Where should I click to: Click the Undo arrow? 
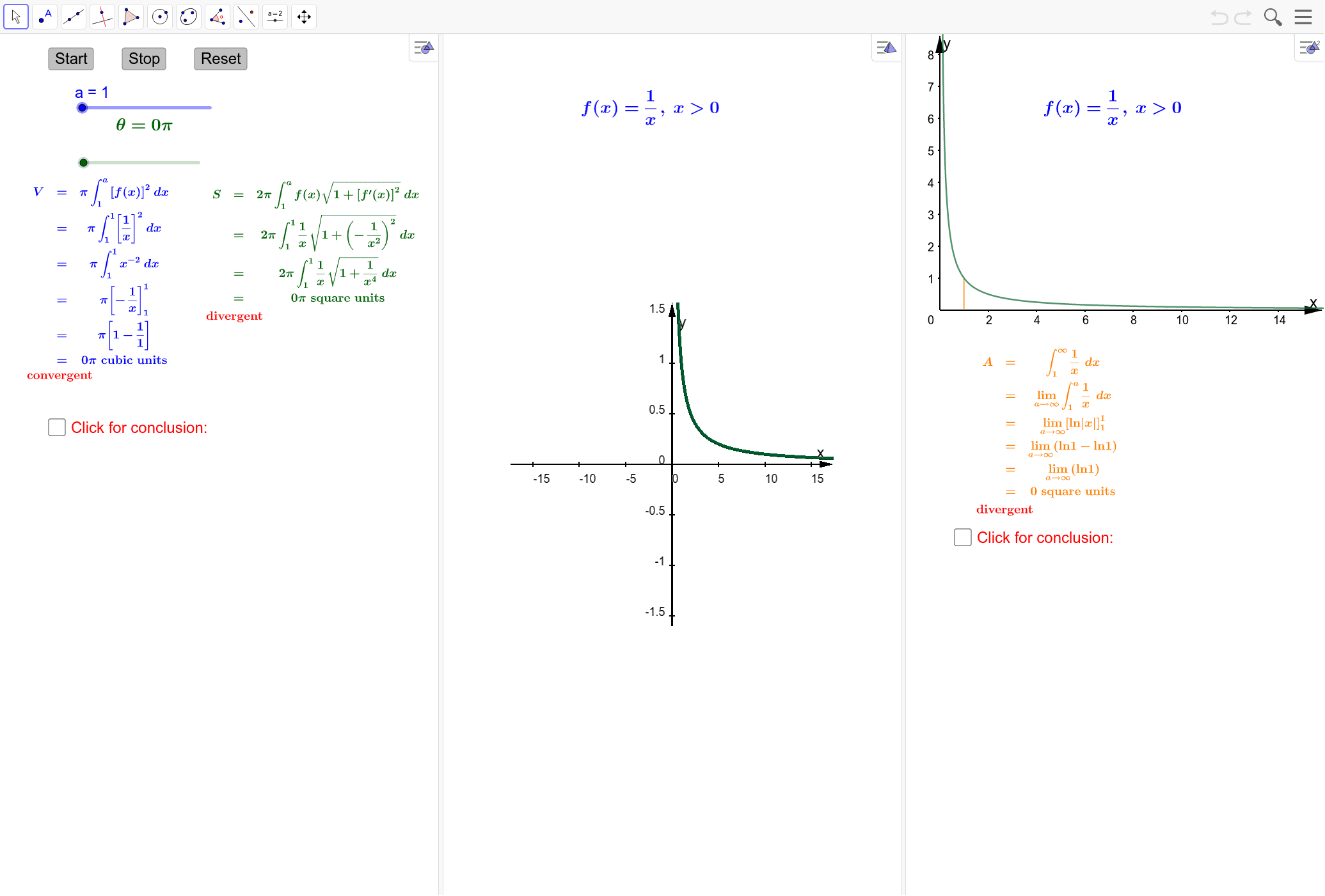click(x=1219, y=17)
